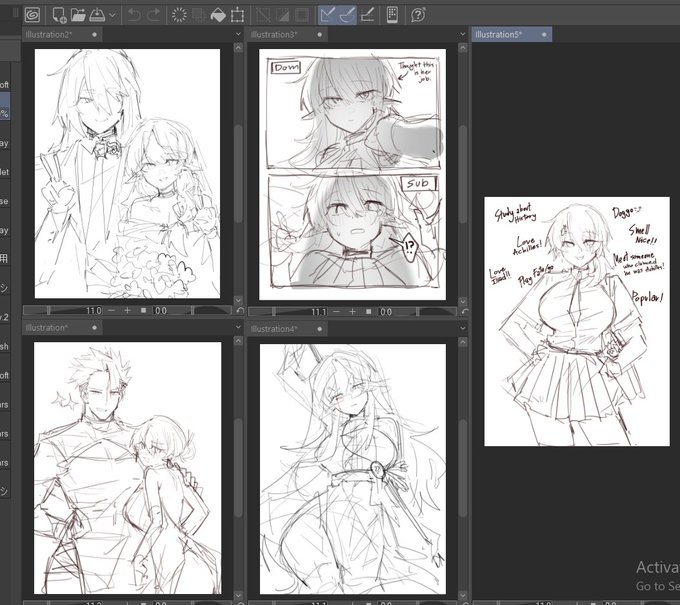This screenshot has height=605, width=680.
Task: Click the Undo arrow icon
Action: (134, 15)
